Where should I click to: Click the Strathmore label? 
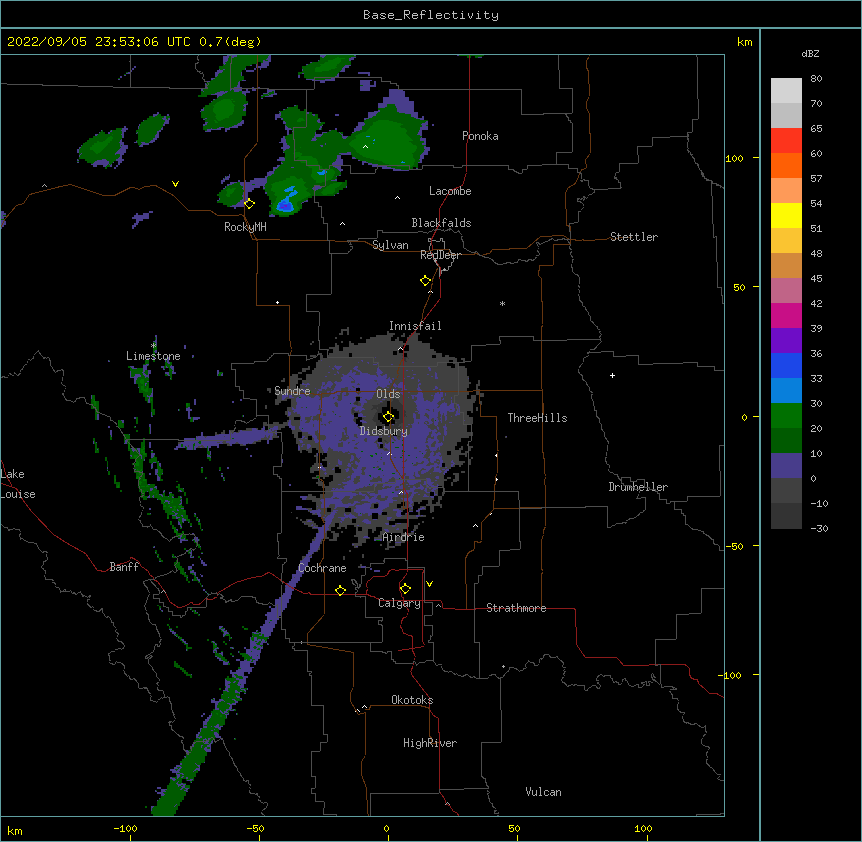[x=516, y=608]
